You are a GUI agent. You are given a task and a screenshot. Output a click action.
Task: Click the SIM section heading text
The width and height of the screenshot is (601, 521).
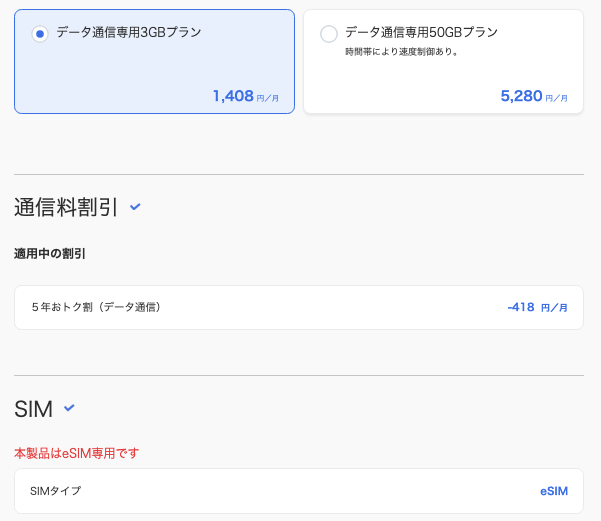click(x=34, y=409)
